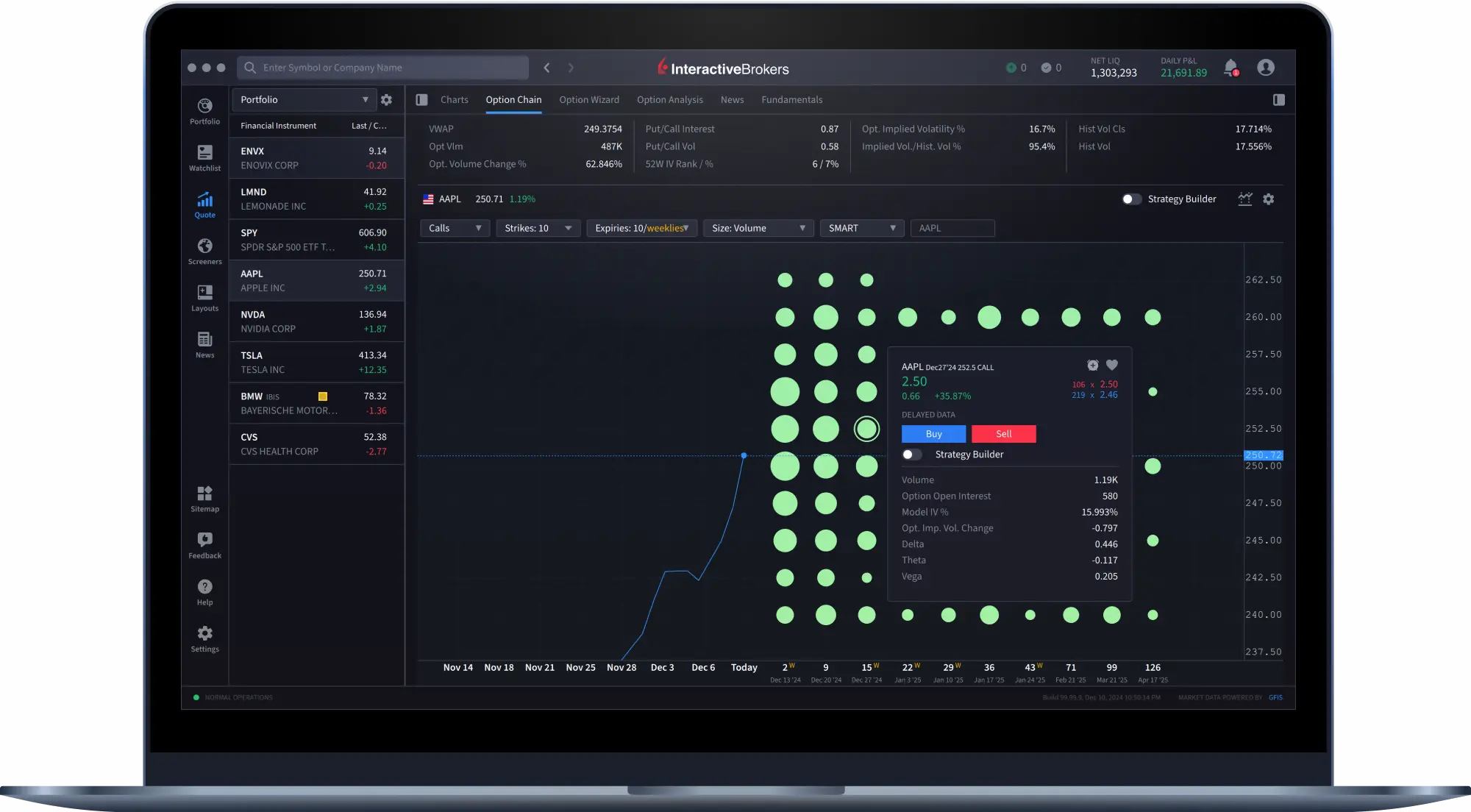The height and width of the screenshot is (812, 1471).
Task: Click the portfolio panel gear icon
Action: pos(386,100)
